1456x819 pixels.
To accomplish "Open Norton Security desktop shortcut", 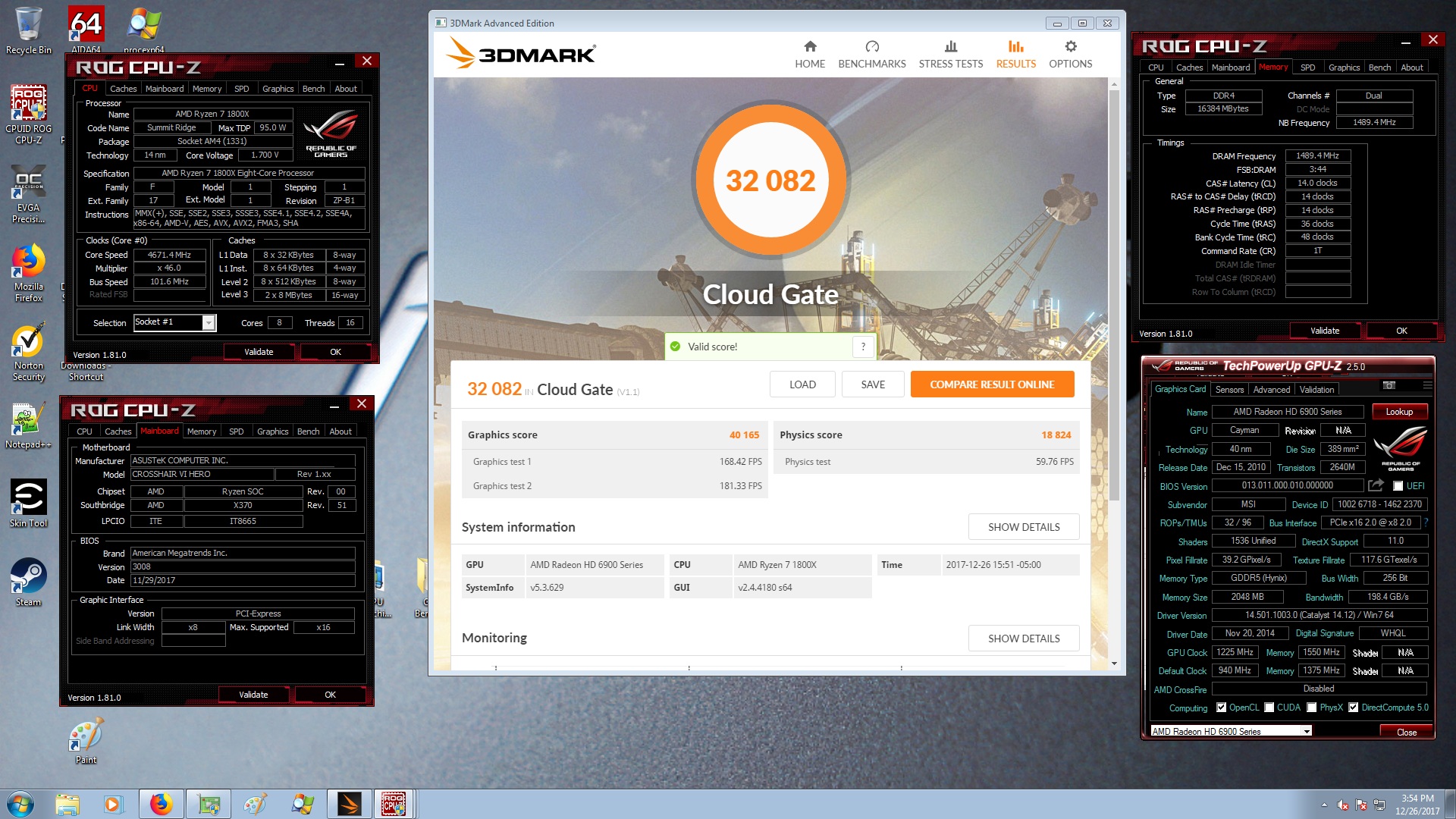I will click(x=28, y=353).
